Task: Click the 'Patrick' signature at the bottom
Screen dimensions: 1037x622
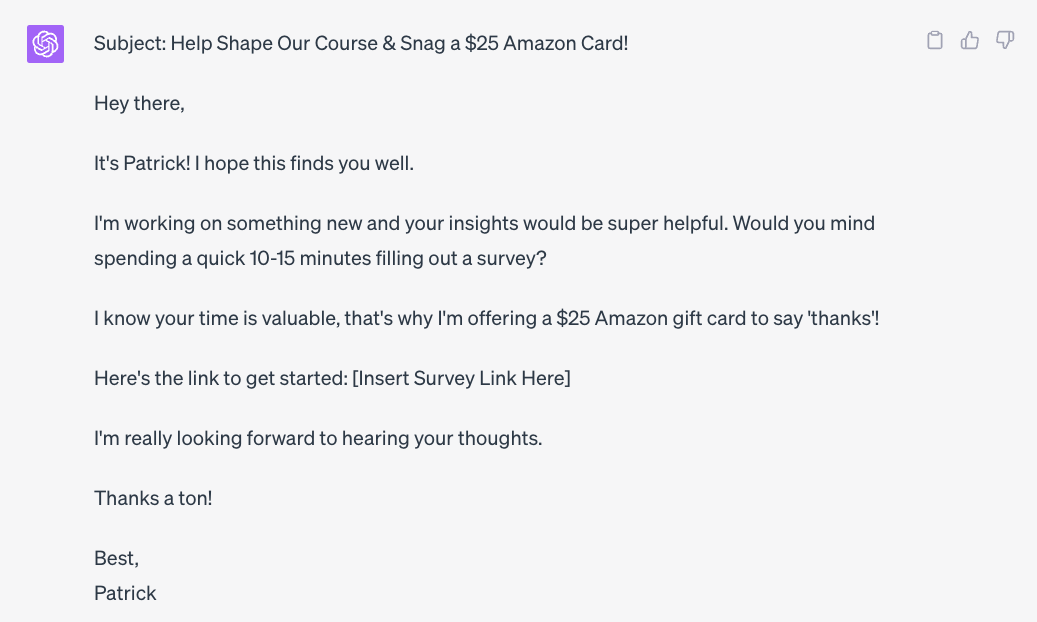Action: point(125,594)
